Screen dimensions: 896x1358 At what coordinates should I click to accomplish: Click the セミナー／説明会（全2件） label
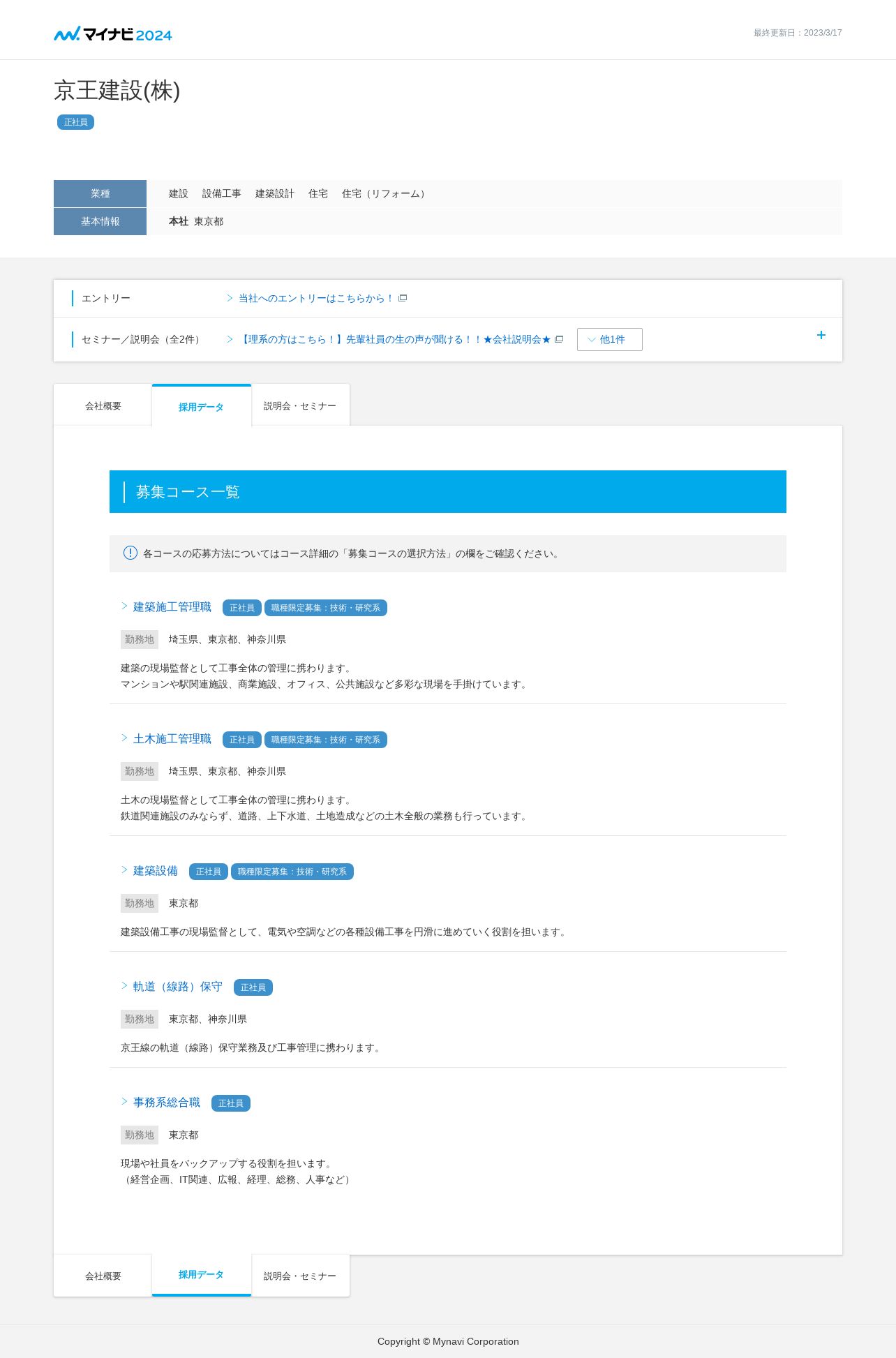(142, 339)
